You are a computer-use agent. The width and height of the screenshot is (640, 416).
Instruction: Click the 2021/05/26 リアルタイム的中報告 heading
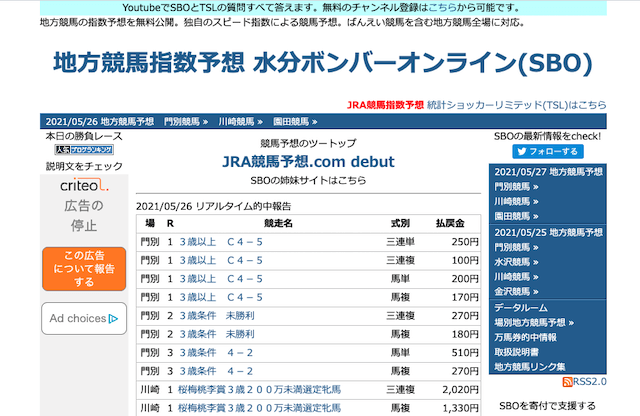point(213,206)
